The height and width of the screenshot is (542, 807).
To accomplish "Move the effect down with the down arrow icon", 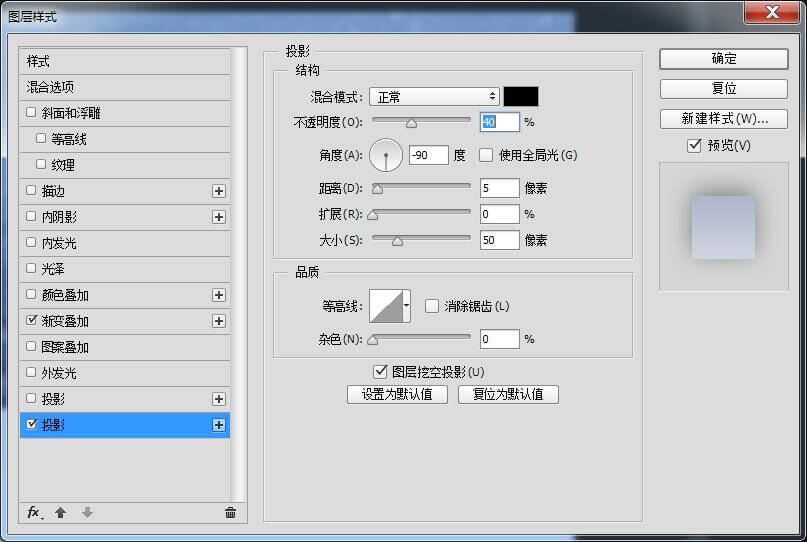I will pyautogui.click(x=87, y=512).
